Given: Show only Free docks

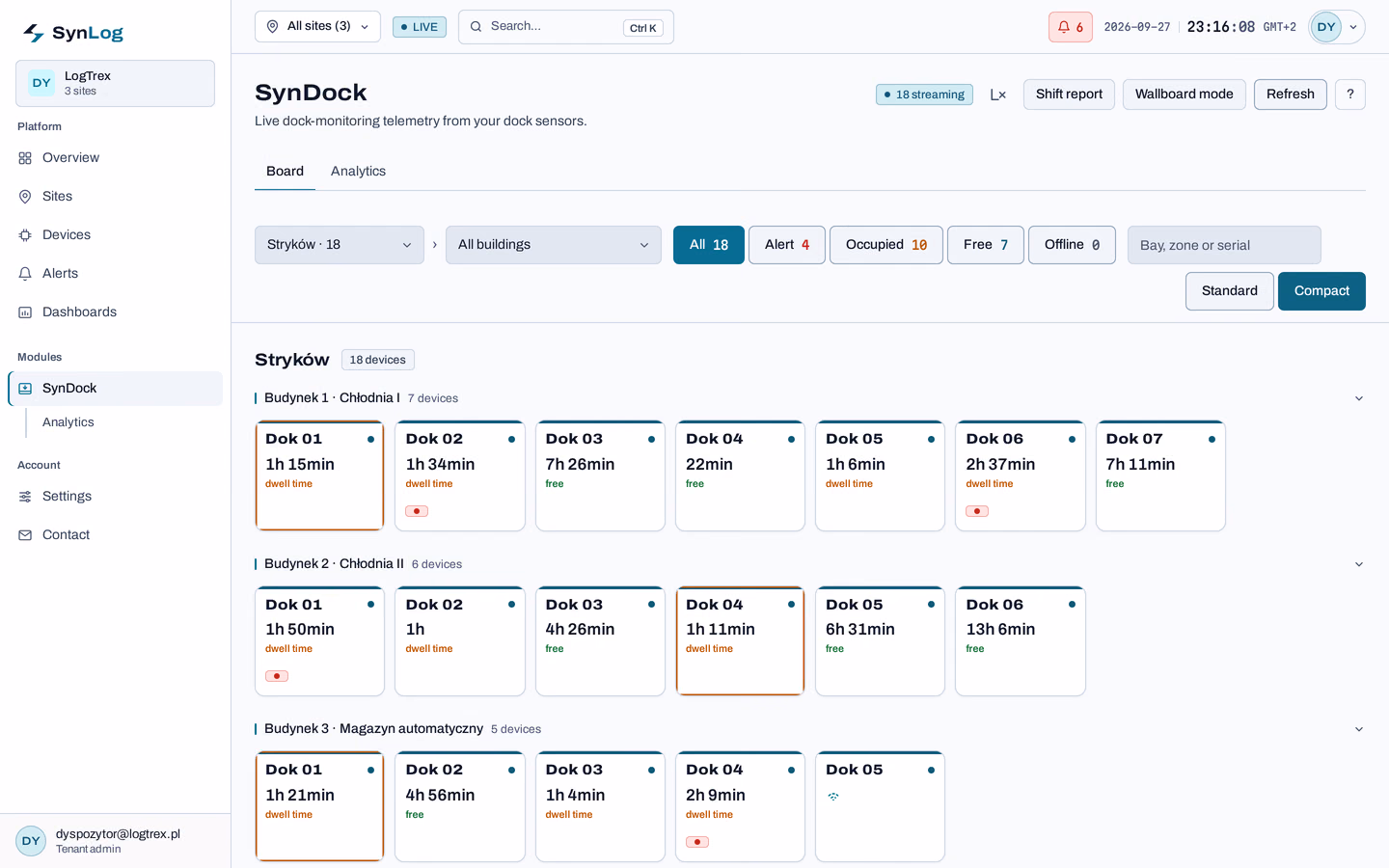Looking at the screenshot, I should click(x=986, y=245).
